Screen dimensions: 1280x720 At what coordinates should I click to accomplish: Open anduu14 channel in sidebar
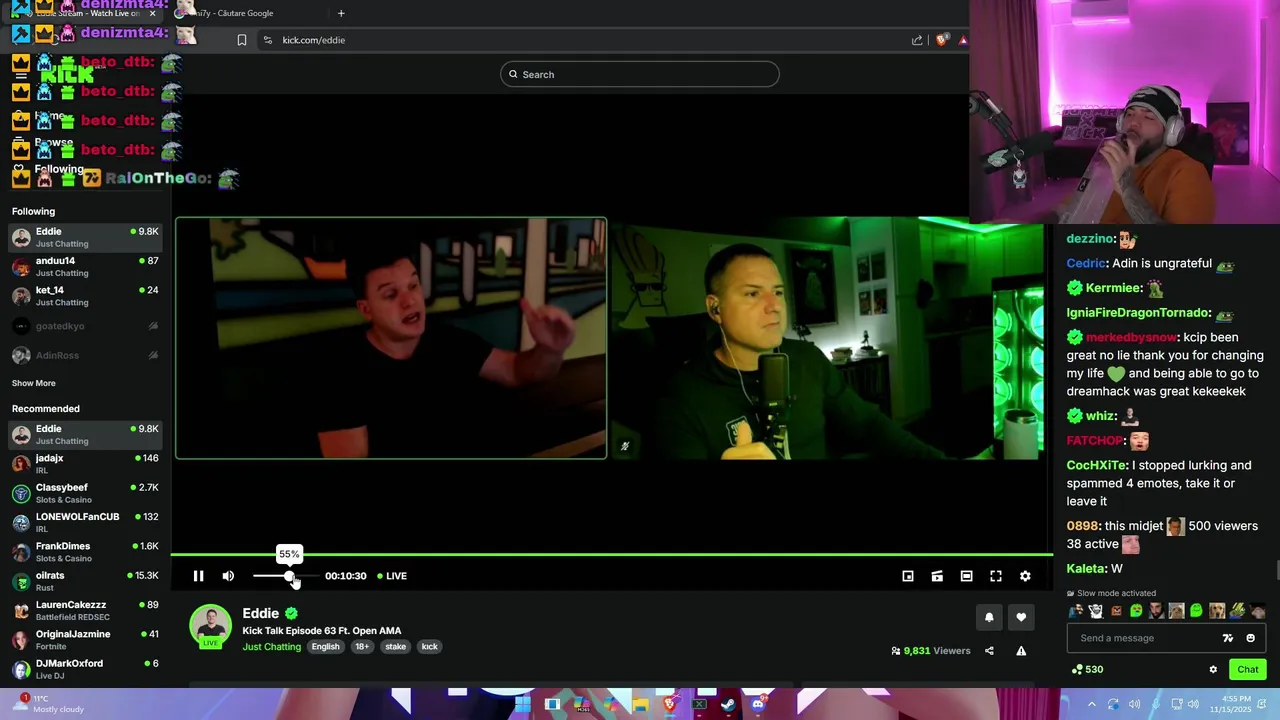click(x=85, y=266)
